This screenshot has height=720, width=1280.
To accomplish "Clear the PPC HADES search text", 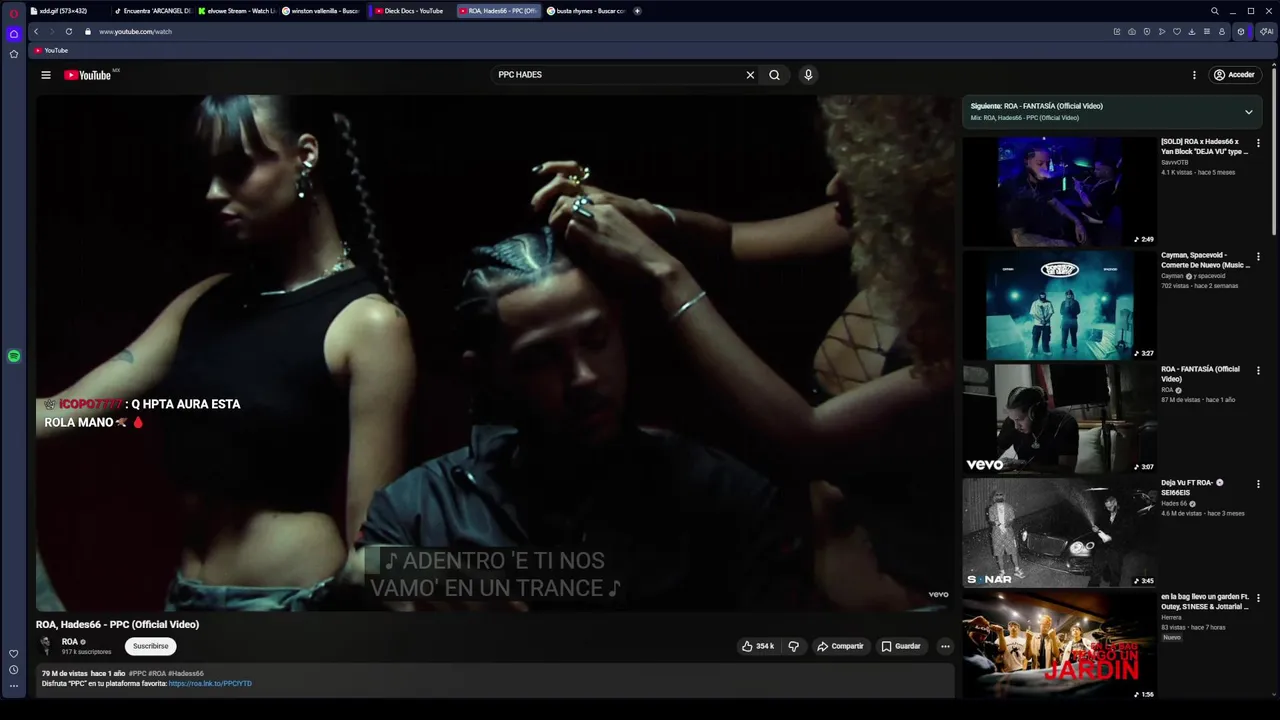I will [750, 75].
